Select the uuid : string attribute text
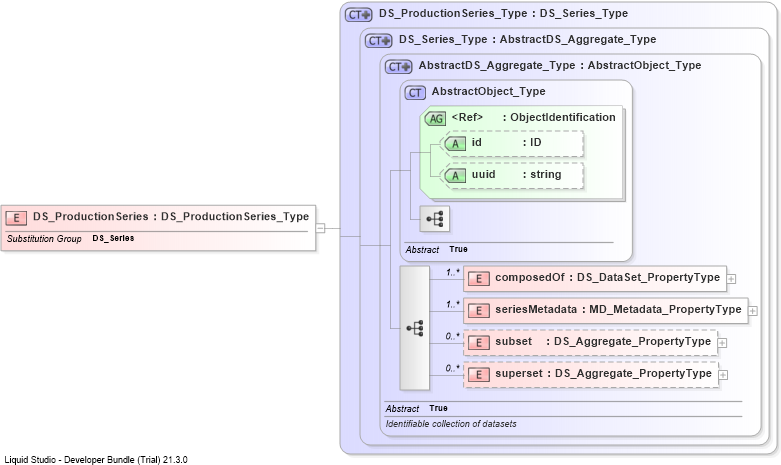The image size is (781, 465). (x=516, y=174)
